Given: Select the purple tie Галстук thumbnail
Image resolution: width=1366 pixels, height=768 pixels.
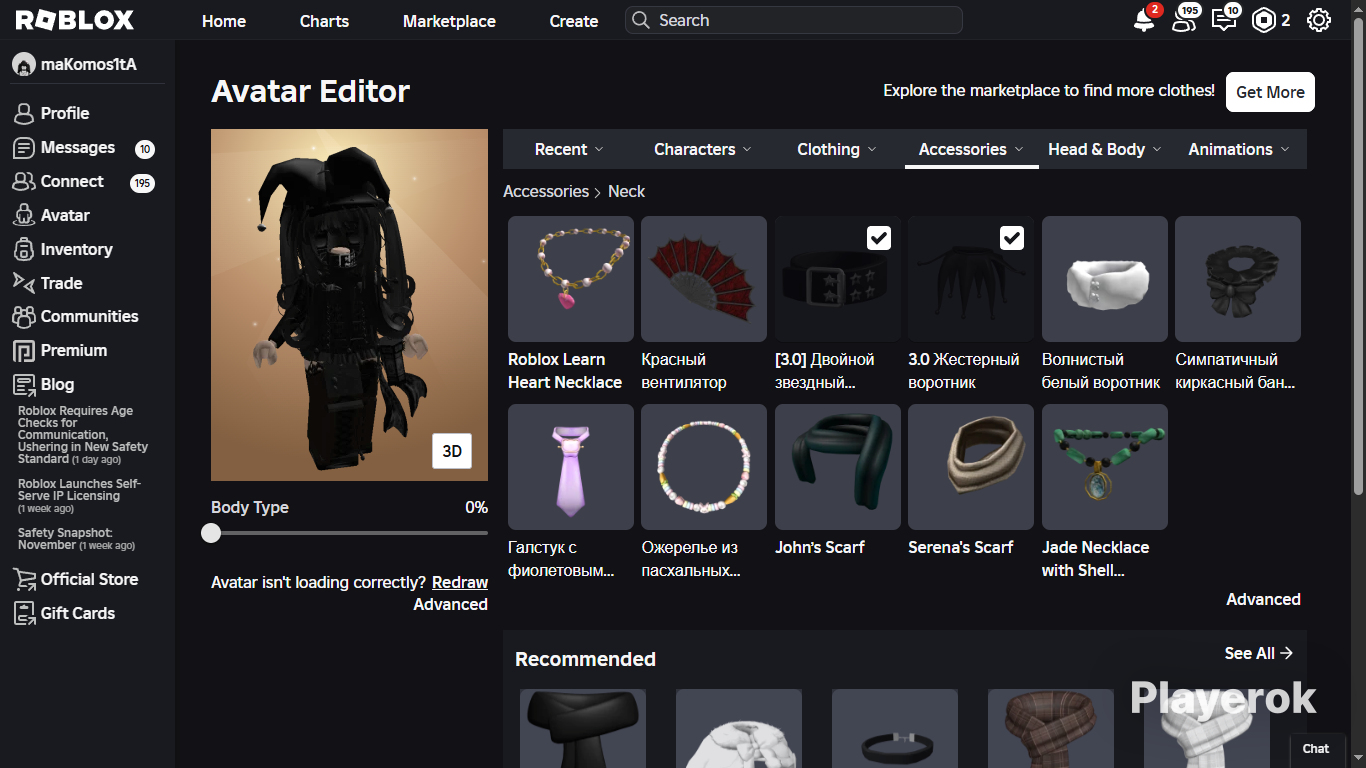Looking at the screenshot, I should [571, 467].
